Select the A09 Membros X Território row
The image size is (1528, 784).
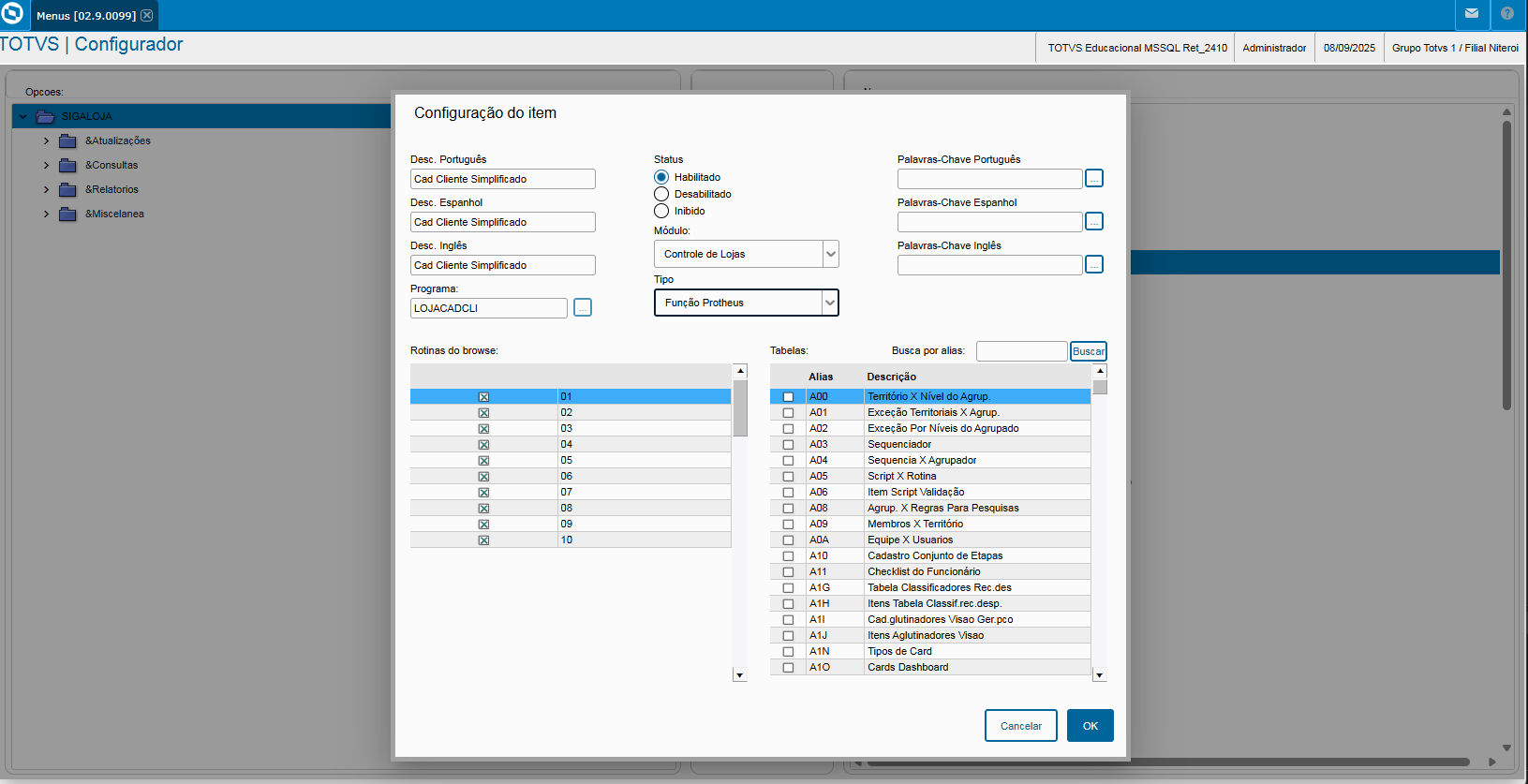pyautogui.click(x=930, y=524)
